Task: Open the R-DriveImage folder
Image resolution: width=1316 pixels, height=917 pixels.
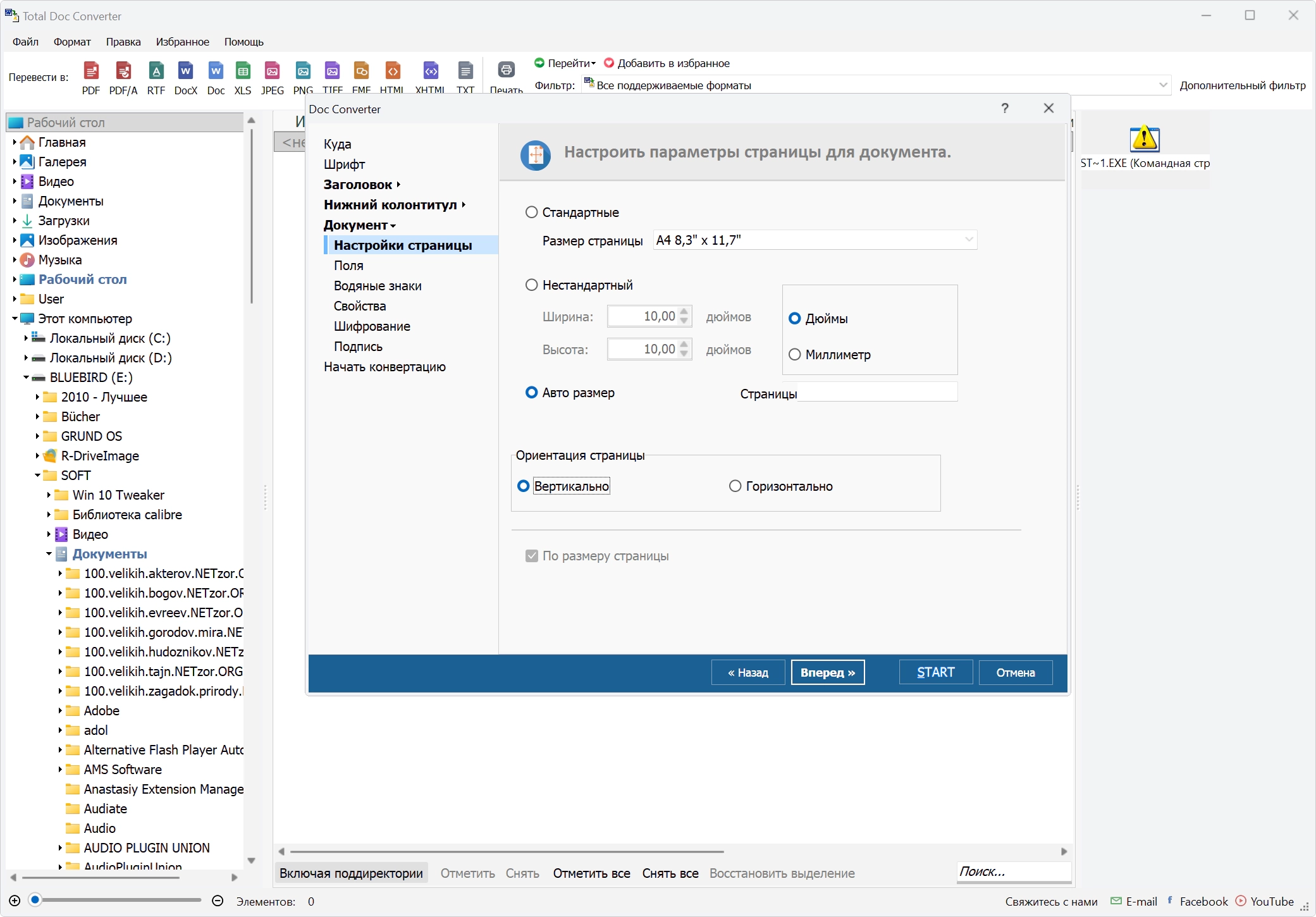Action: (x=100, y=456)
